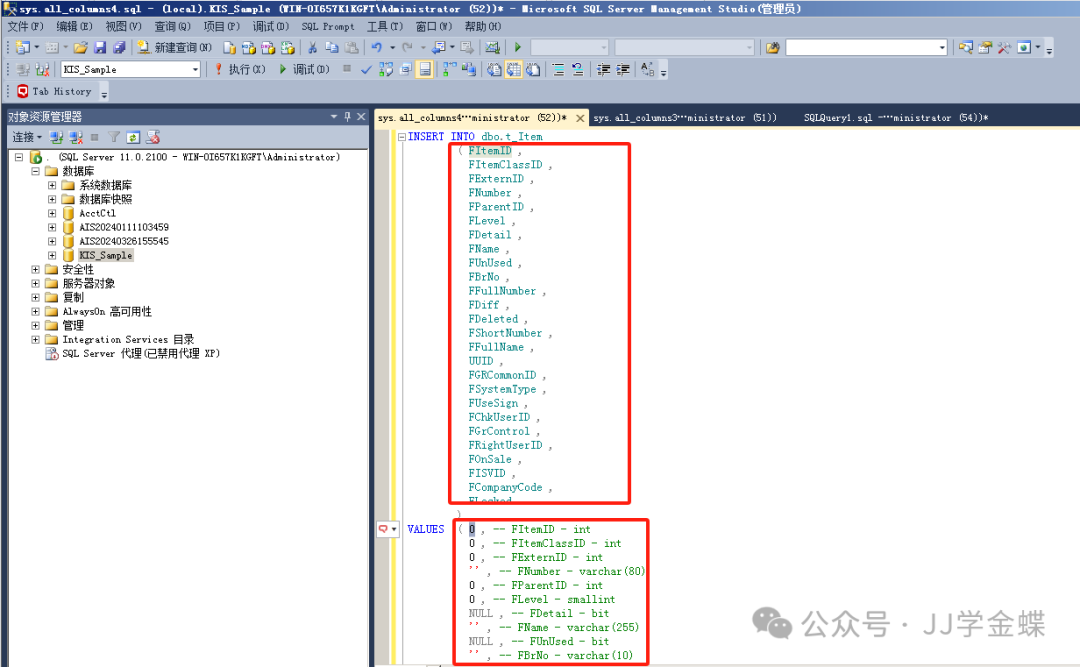This screenshot has width=1080, height=667.
Task: Click the Cut scissors icon
Action: pyautogui.click(x=312, y=48)
